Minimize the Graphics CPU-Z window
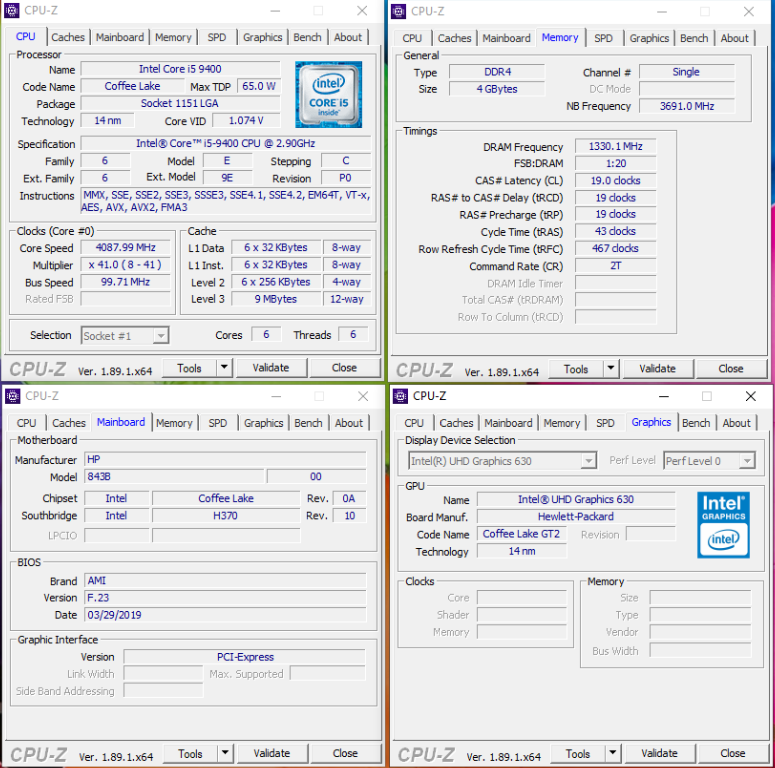The image size is (775, 768). click(664, 396)
